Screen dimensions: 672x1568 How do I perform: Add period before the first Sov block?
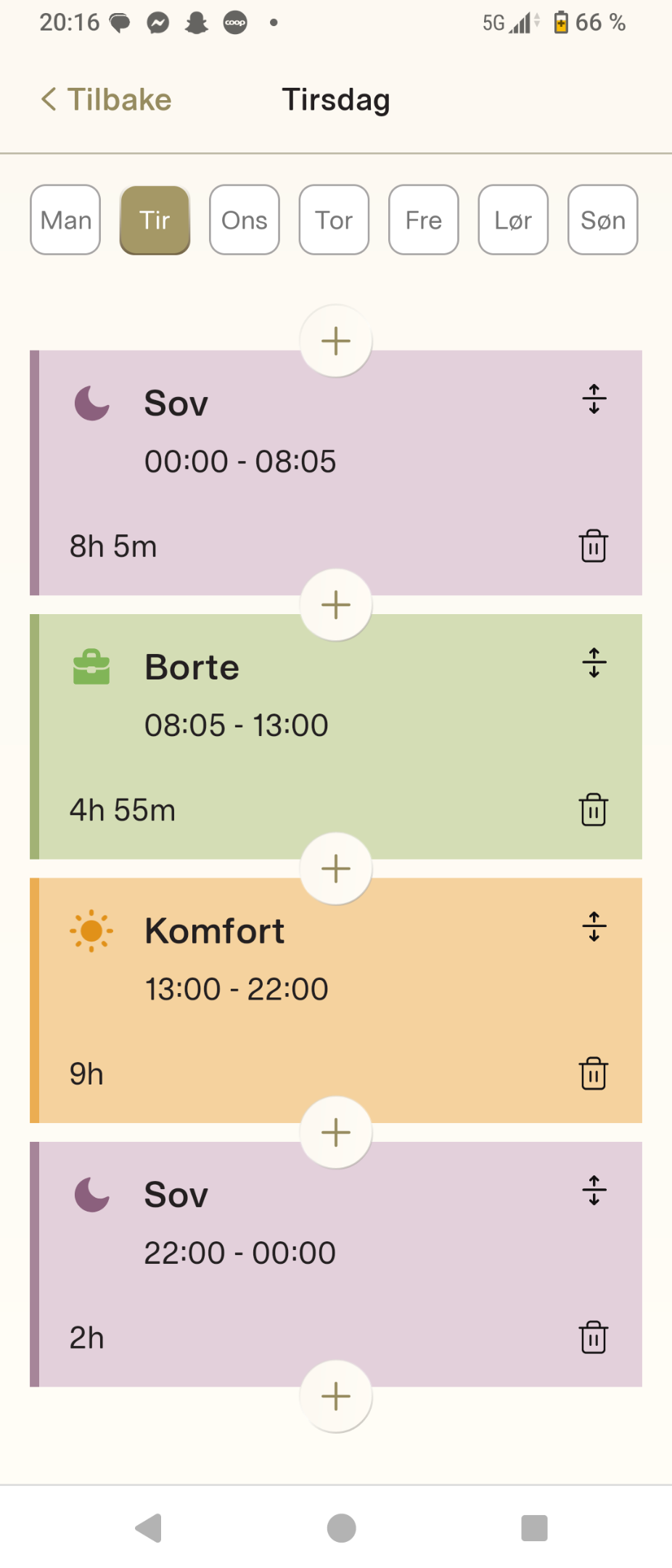point(336,341)
